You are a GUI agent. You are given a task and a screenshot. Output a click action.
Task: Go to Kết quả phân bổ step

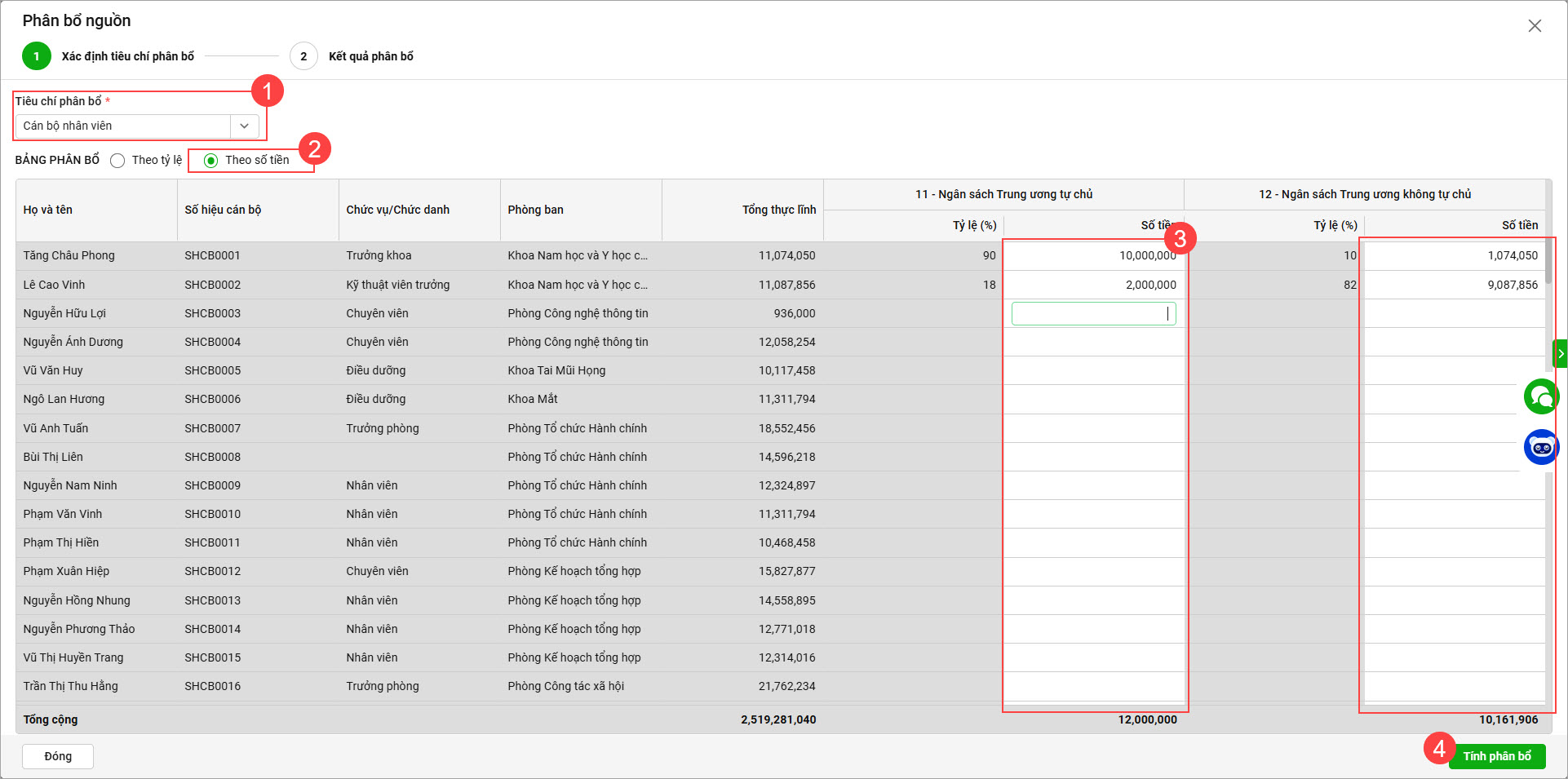[x=370, y=56]
